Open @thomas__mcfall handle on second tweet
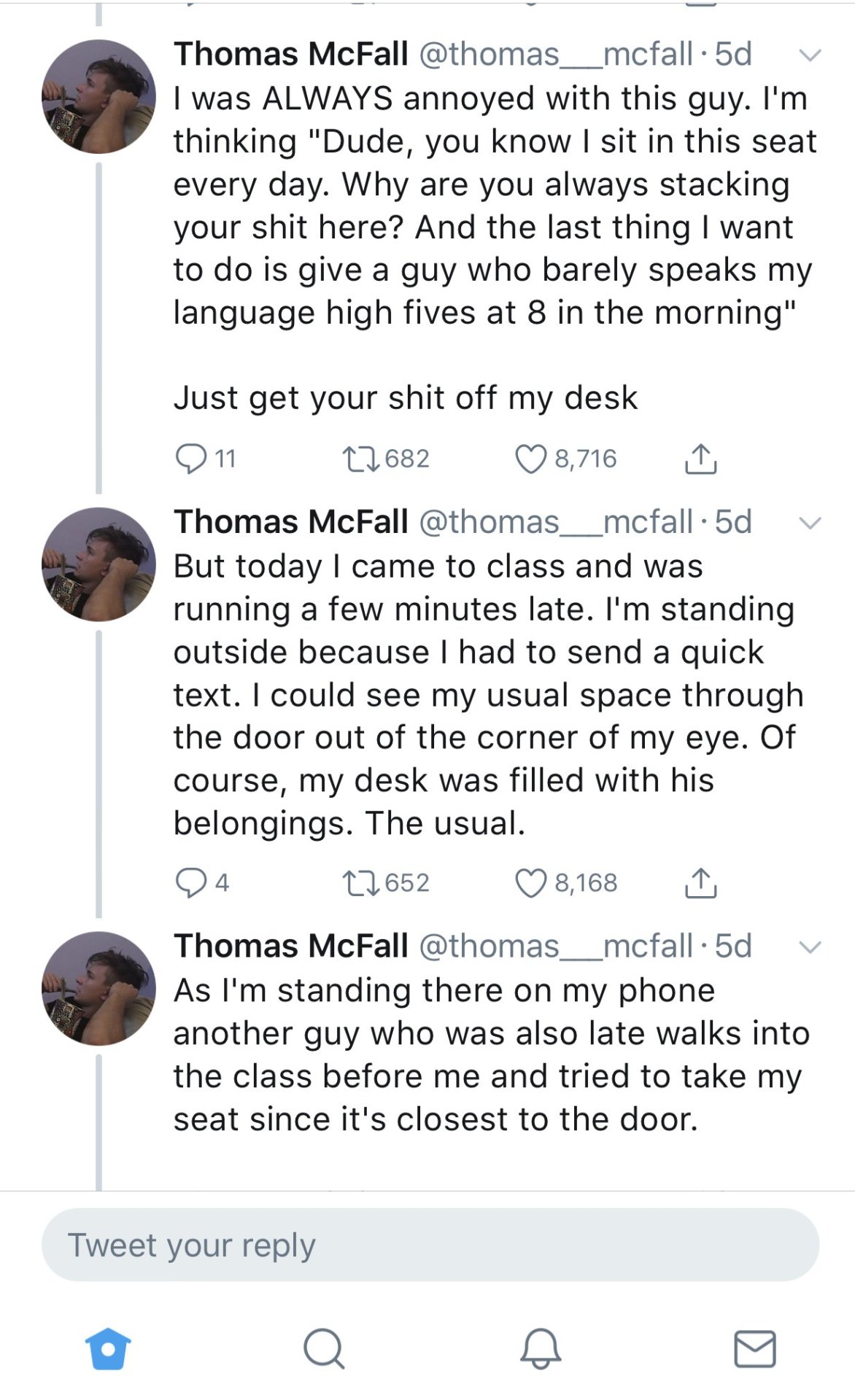 (555, 522)
